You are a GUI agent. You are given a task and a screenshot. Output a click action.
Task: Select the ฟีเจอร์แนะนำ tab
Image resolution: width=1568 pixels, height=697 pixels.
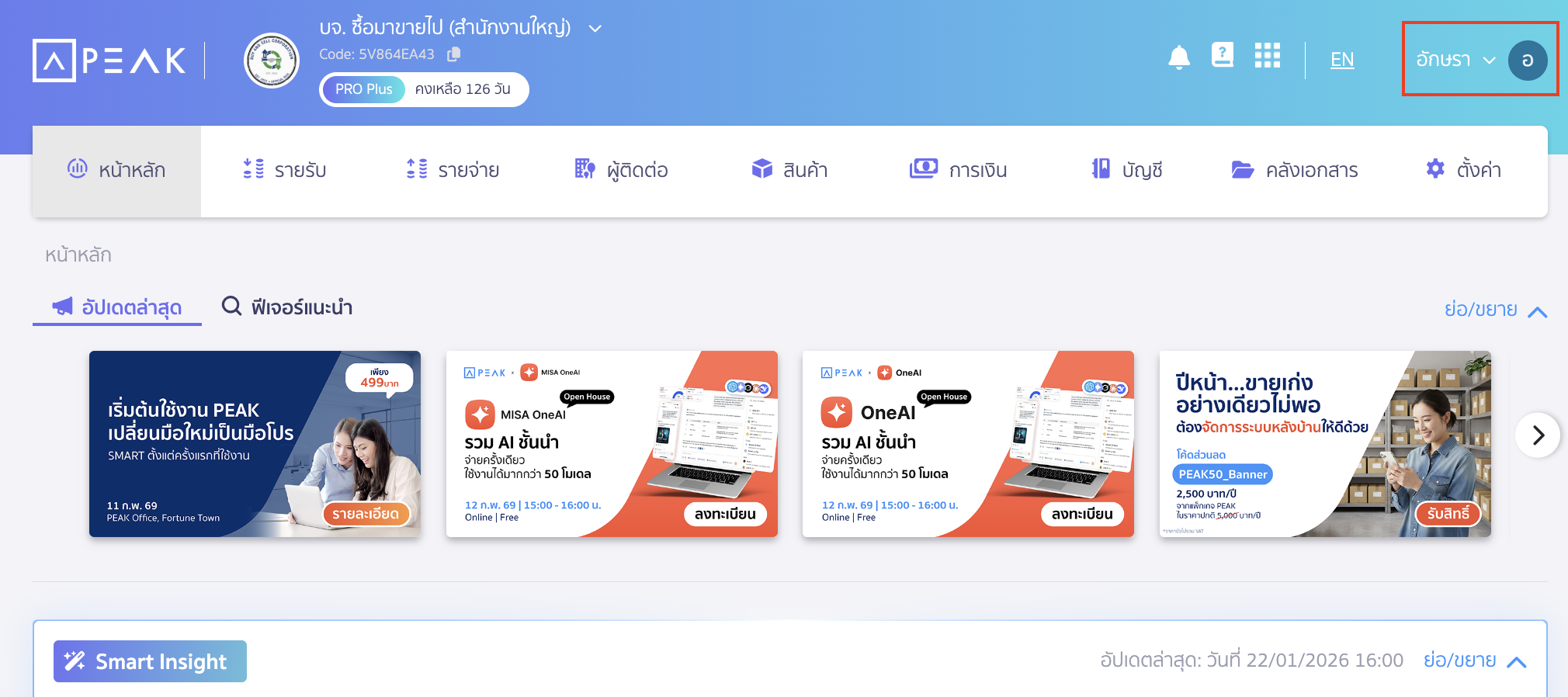[287, 307]
